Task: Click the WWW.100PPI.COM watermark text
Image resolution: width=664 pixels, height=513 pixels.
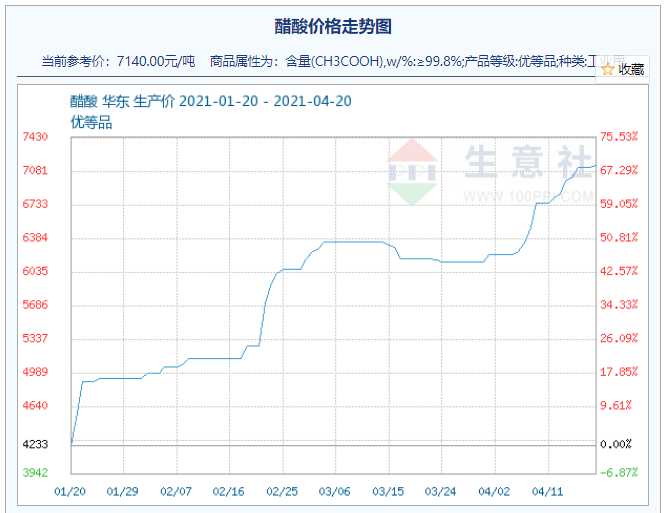Action: pyautogui.click(x=528, y=197)
